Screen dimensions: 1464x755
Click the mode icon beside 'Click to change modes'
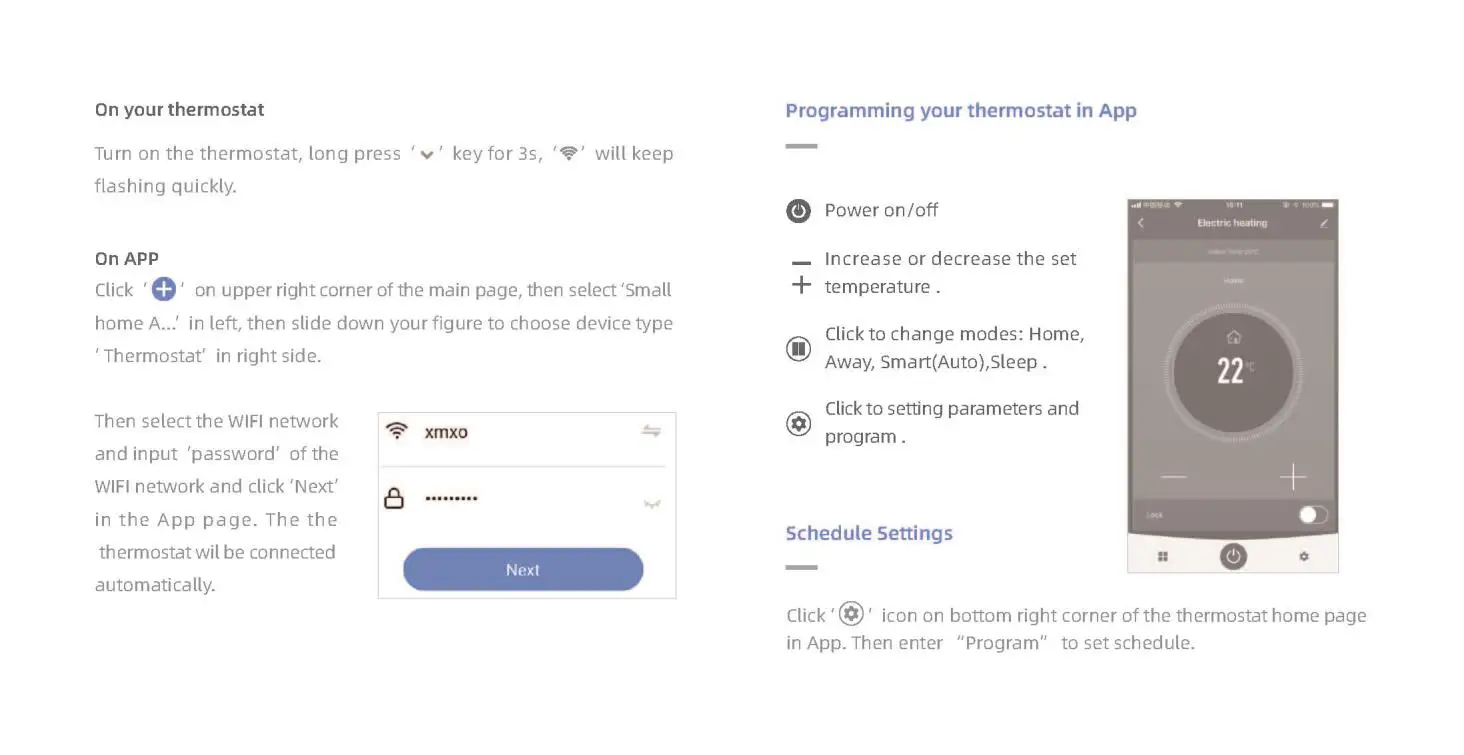click(798, 349)
